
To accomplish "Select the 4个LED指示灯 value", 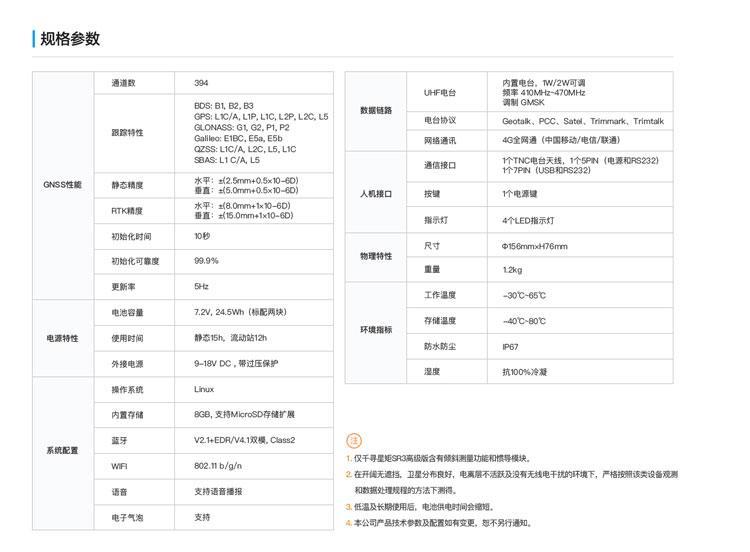I will 528,221.
